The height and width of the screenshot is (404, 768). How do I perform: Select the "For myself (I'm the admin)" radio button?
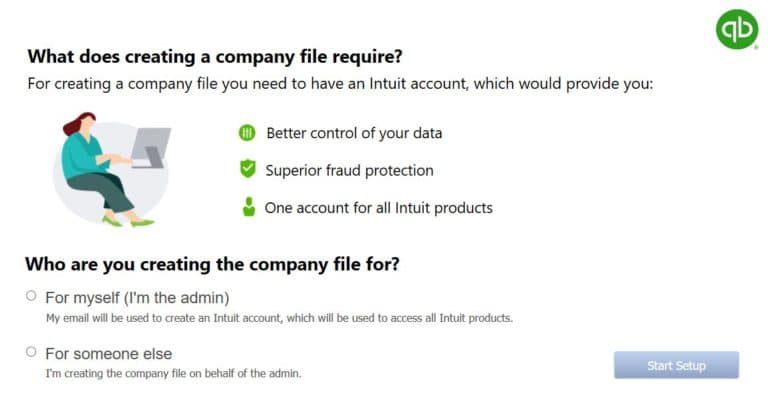pyautogui.click(x=31, y=296)
